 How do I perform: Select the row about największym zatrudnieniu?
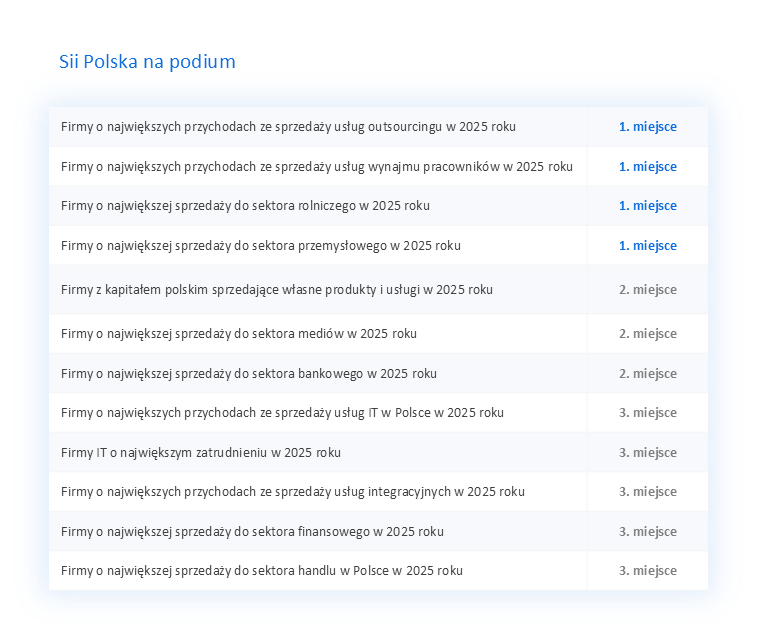[x=378, y=453]
